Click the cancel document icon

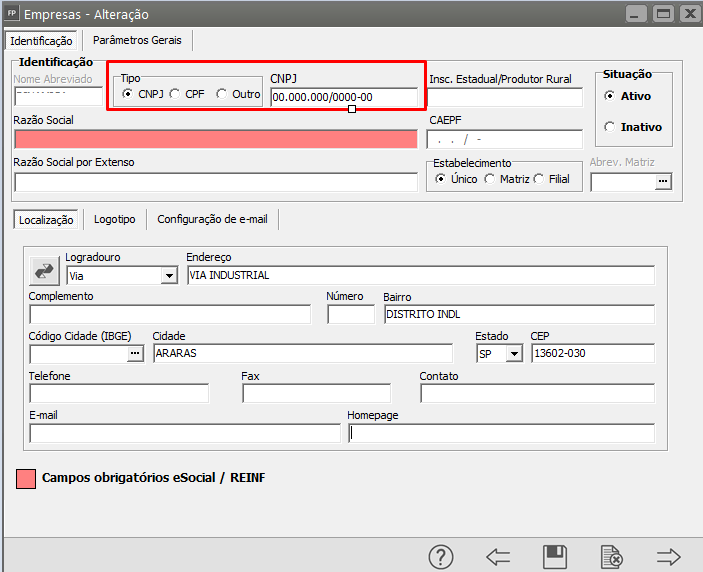611,557
